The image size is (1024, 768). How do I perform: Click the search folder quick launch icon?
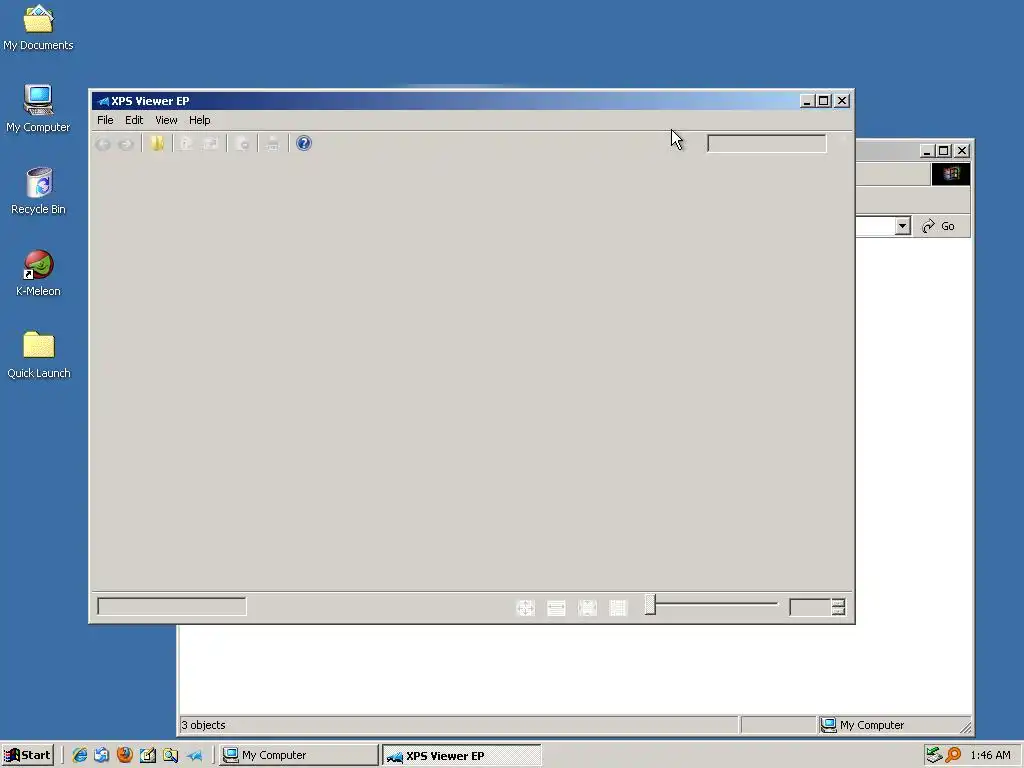click(170, 755)
